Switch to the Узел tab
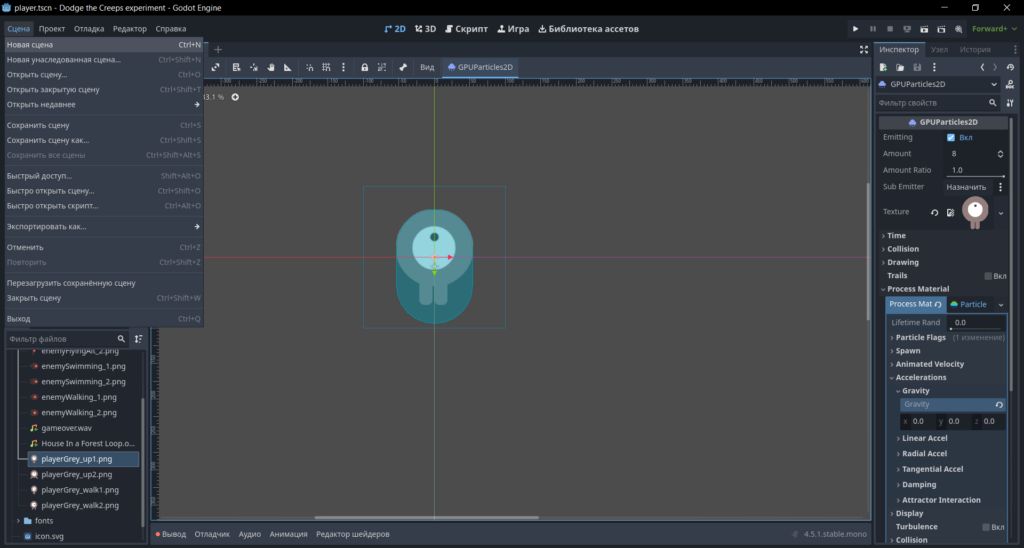 pyautogui.click(x=939, y=50)
